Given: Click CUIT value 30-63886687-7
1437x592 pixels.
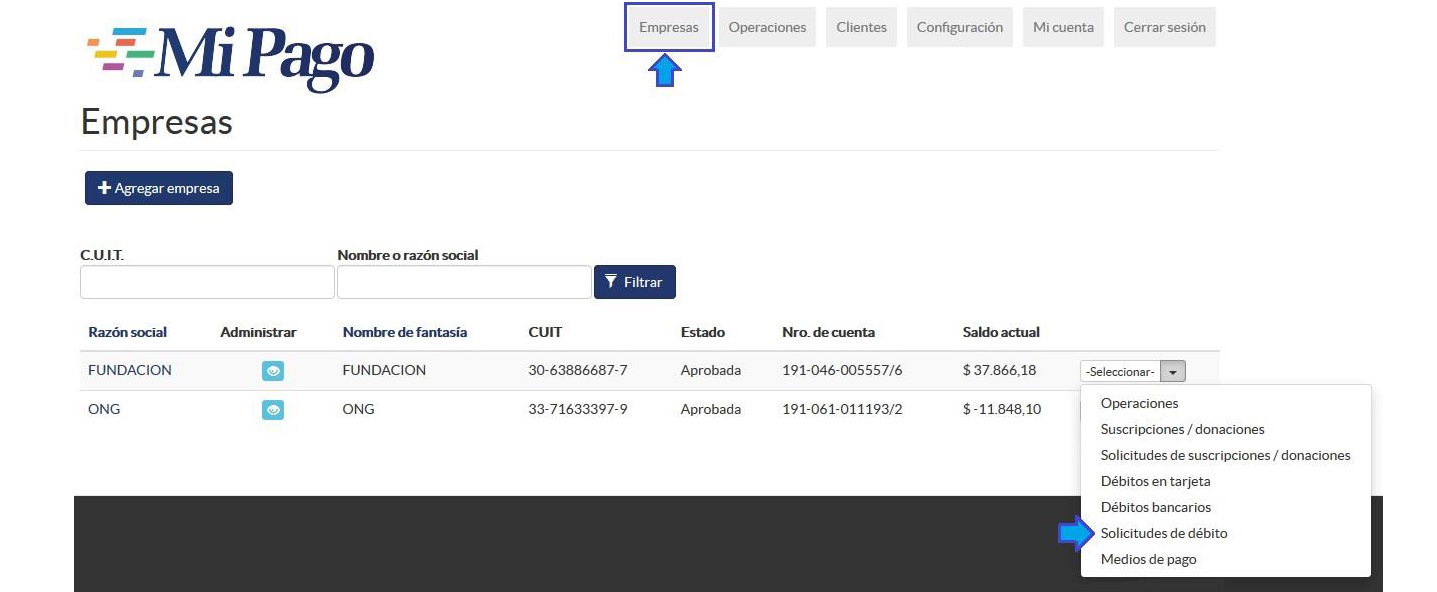Looking at the screenshot, I should tap(578, 370).
